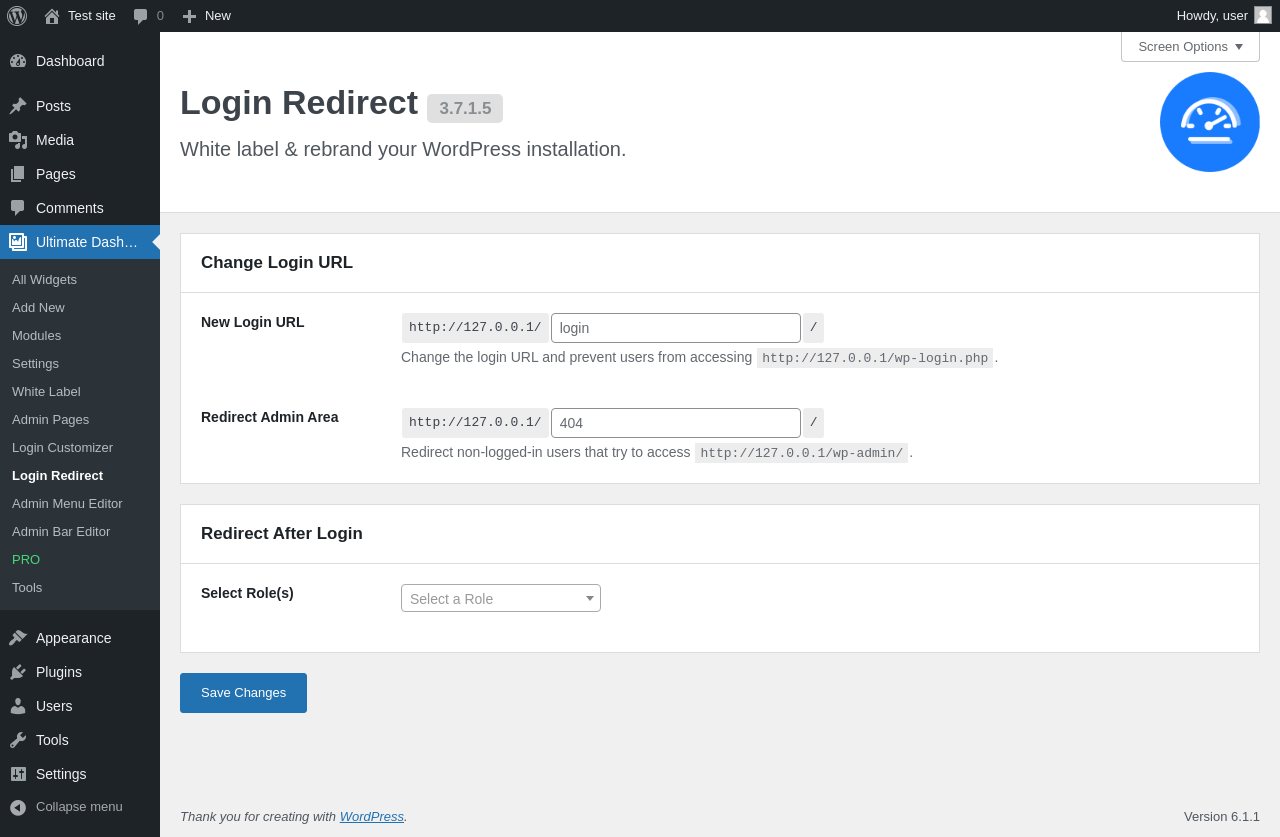Viewport: 1280px width, 837px height.
Task: Open the White Label submenu item
Action: pyautogui.click(x=46, y=391)
